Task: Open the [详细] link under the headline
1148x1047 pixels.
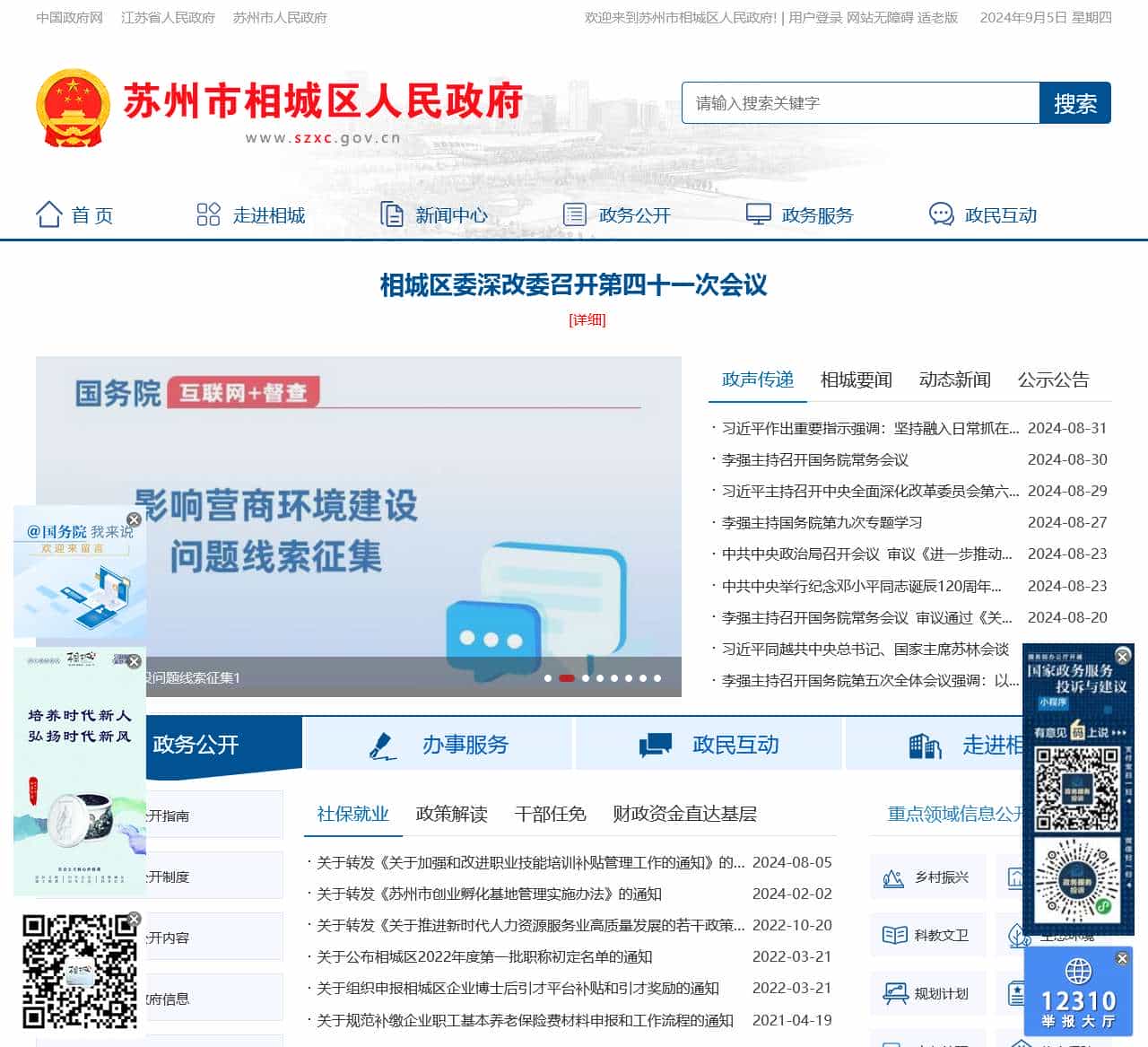Action: pos(587,319)
